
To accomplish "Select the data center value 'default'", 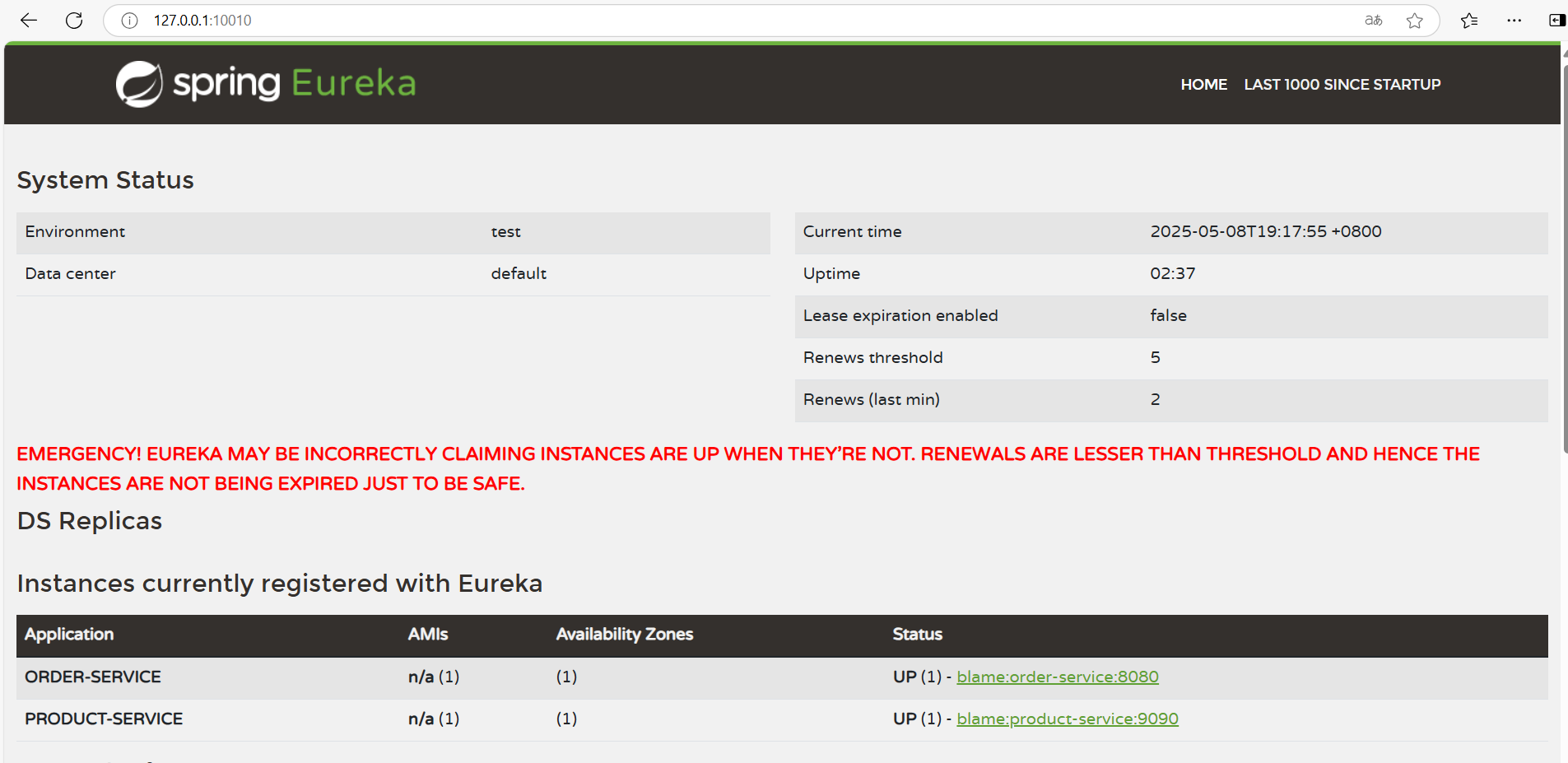I will (x=519, y=274).
